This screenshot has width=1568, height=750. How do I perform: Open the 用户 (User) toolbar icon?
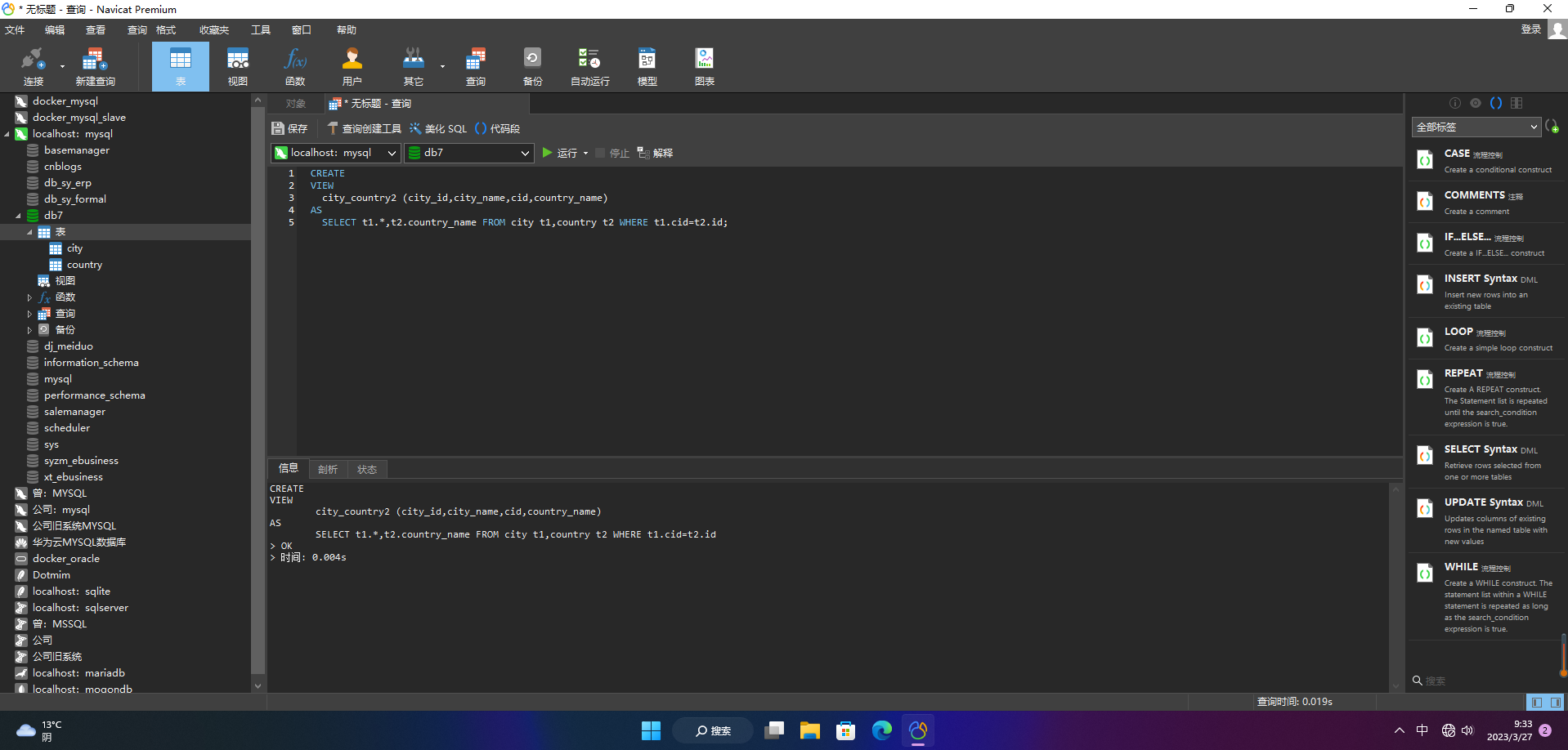(352, 66)
